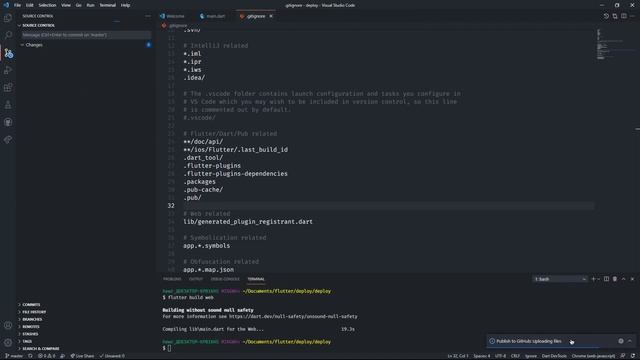640x360 pixels.
Task: Open the Terminal menu
Action: click(107, 5)
